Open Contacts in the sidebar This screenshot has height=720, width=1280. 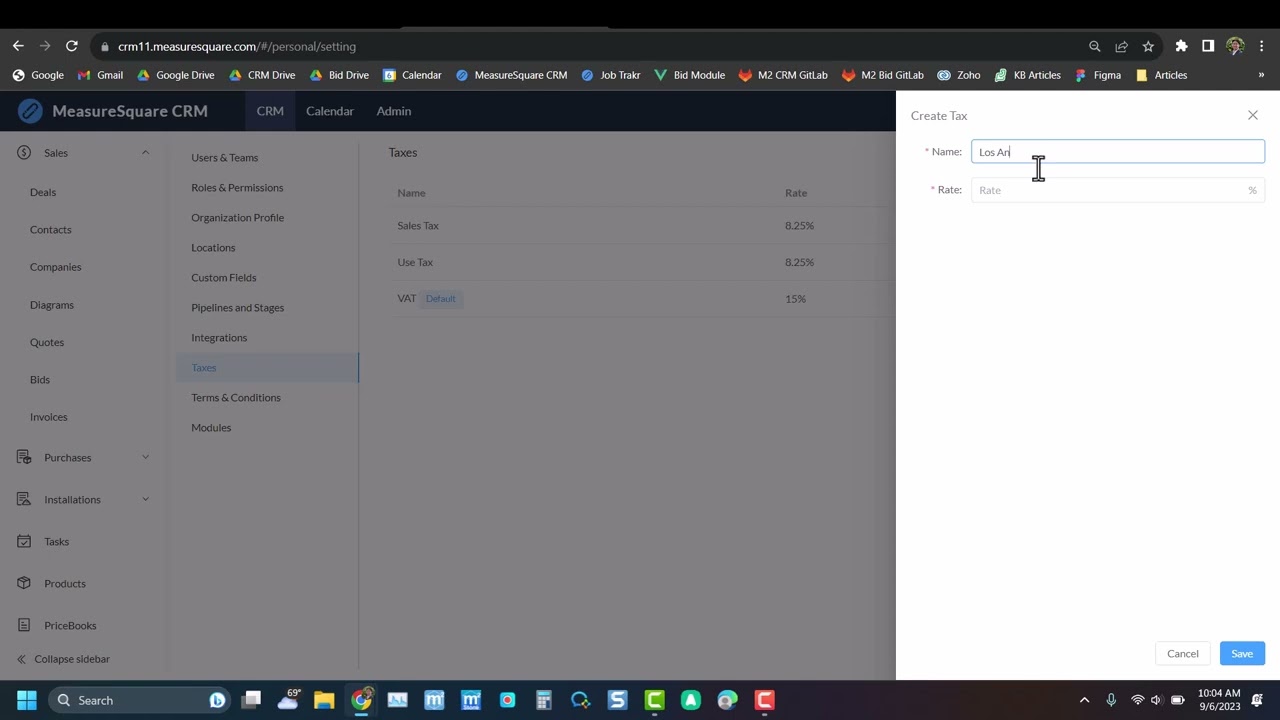click(x=51, y=229)
